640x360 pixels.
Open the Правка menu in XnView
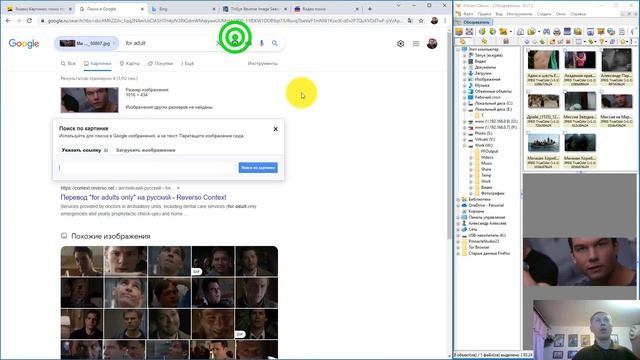[x=484, y=14]
